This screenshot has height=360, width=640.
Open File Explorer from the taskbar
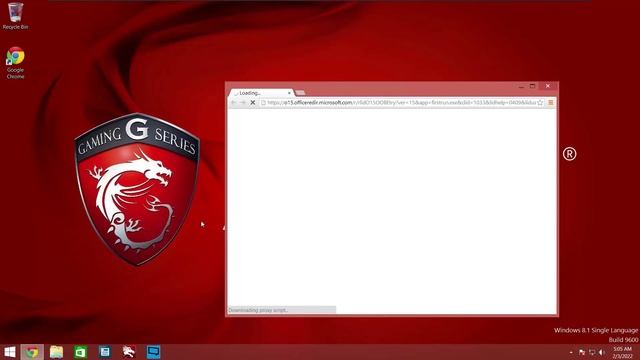pyautogui.click(x=56, y=352)
